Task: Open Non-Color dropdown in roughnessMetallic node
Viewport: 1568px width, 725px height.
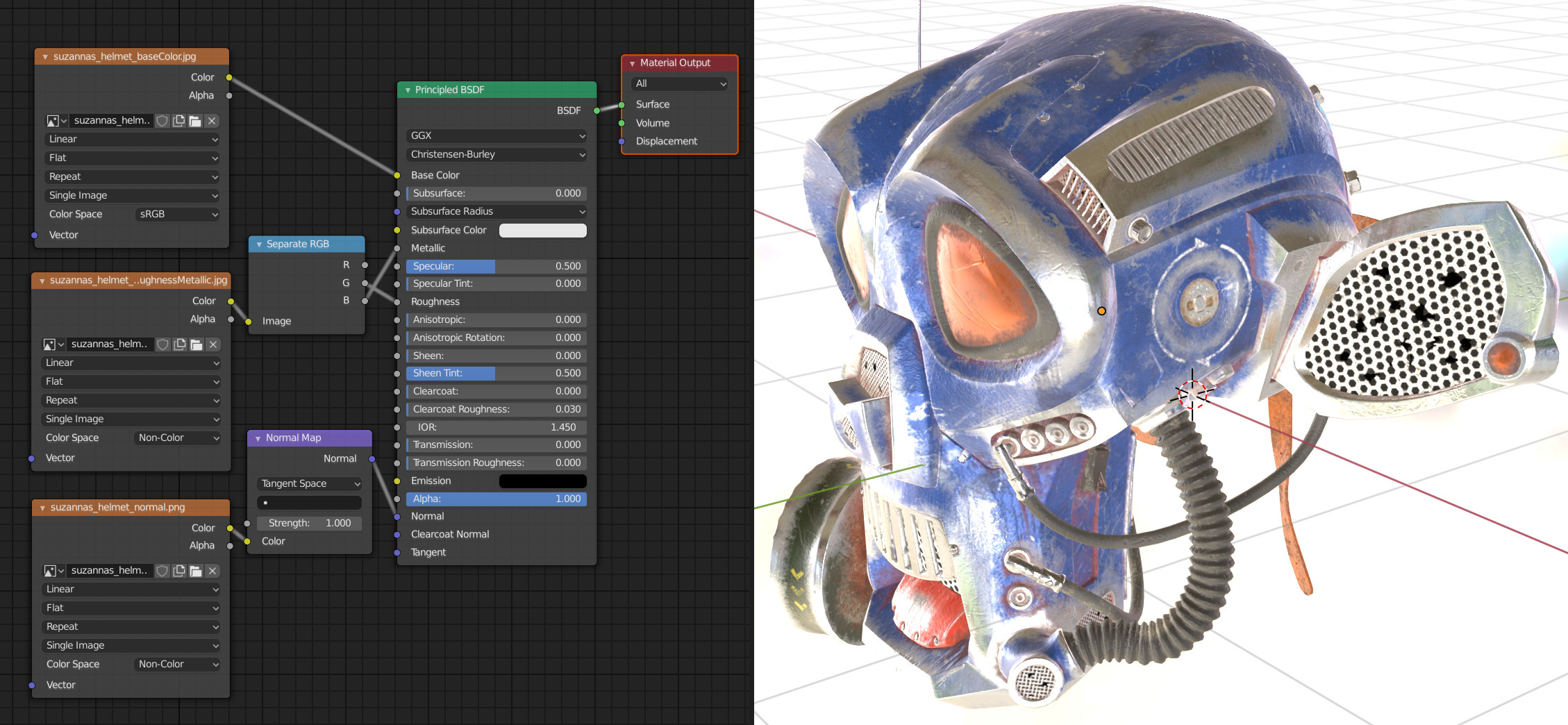Action: pyautogui.click(x=178, y=438)
